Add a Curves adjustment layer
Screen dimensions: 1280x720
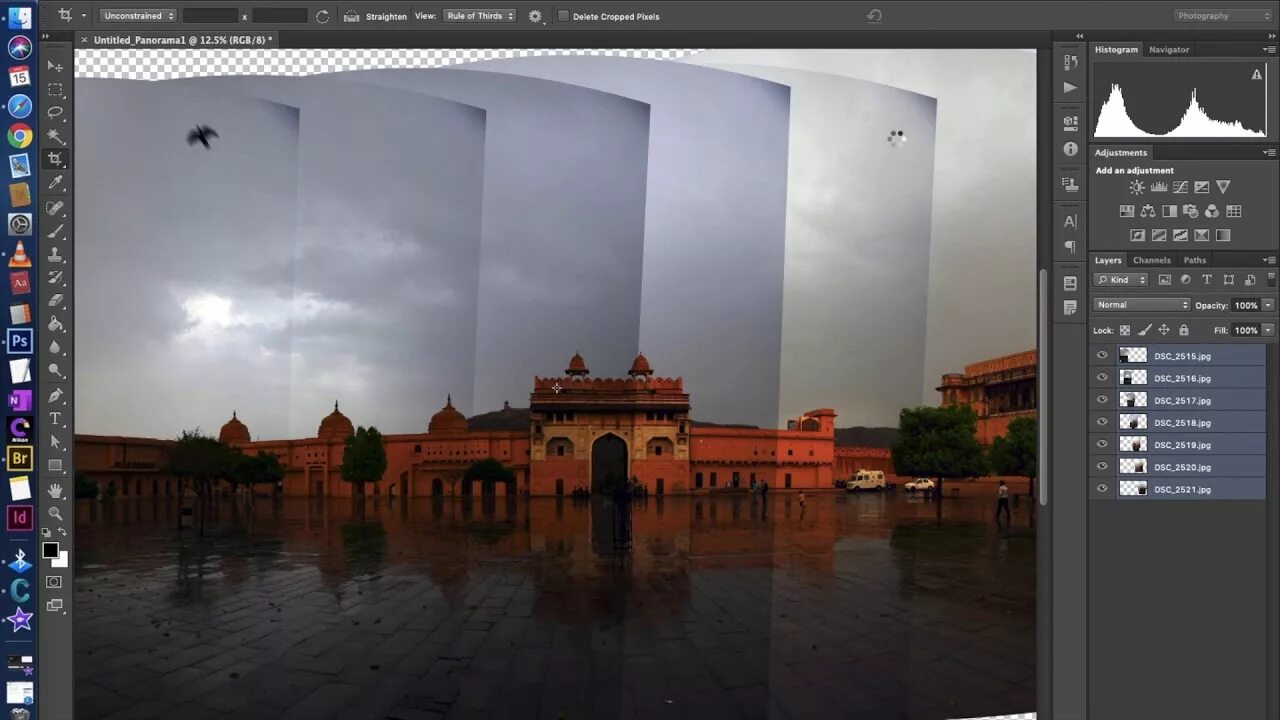(x=1181, y=187)
